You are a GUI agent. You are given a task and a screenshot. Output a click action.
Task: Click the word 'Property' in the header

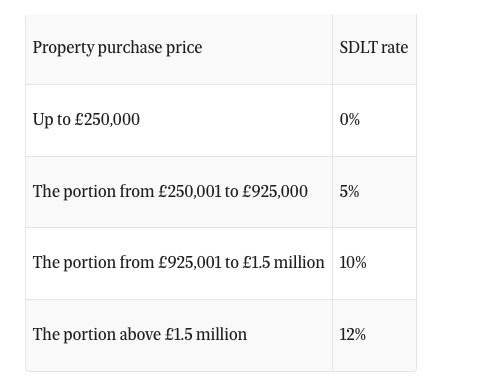63,48
